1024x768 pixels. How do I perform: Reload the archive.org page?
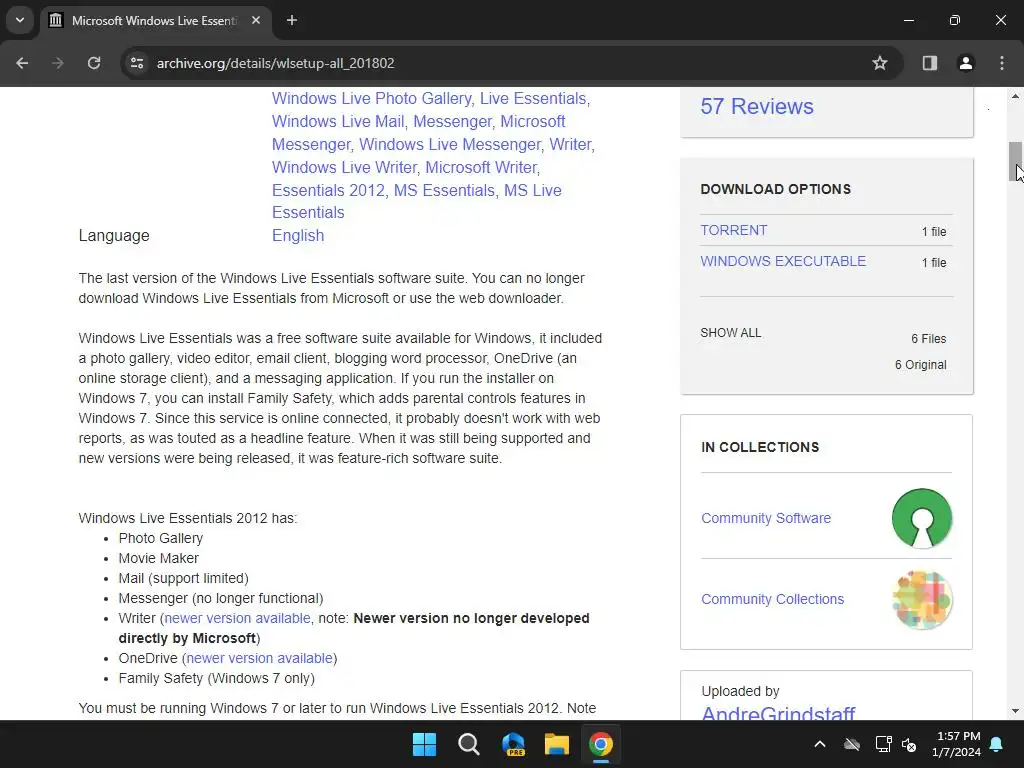pyautogui.click(x=94, y=63)
